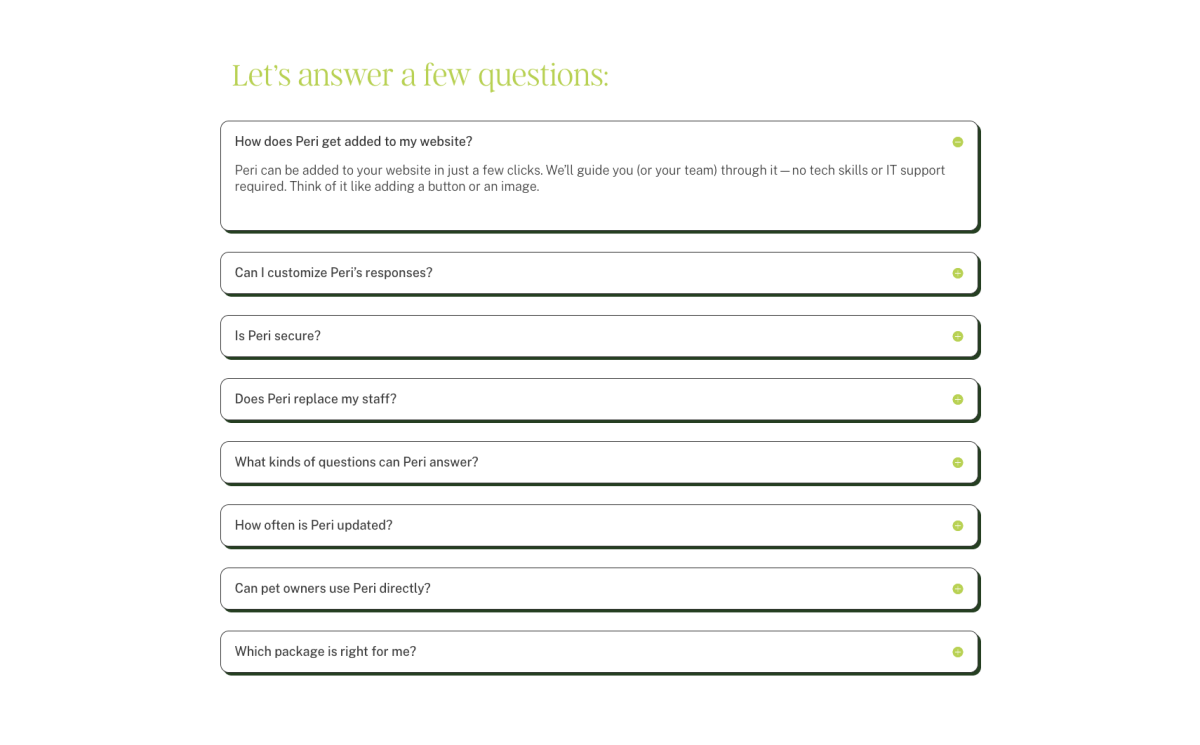This screenshot has height=745, width=1200.
Task: Click the 'Let's answer a few questions:' heading
Action: (x=420, y=75)
